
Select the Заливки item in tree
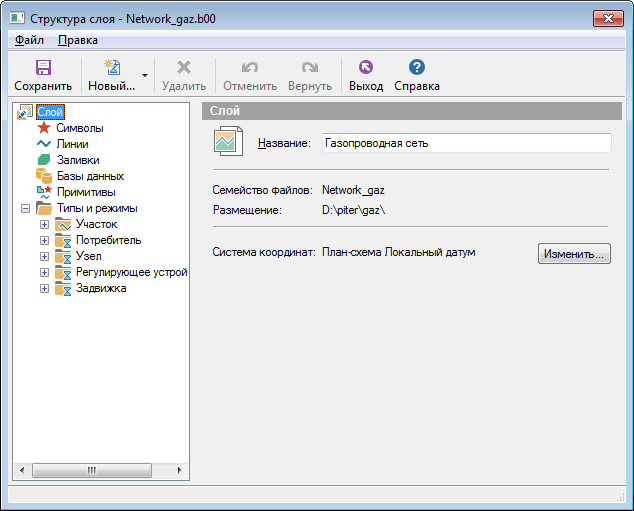[77, 160]
